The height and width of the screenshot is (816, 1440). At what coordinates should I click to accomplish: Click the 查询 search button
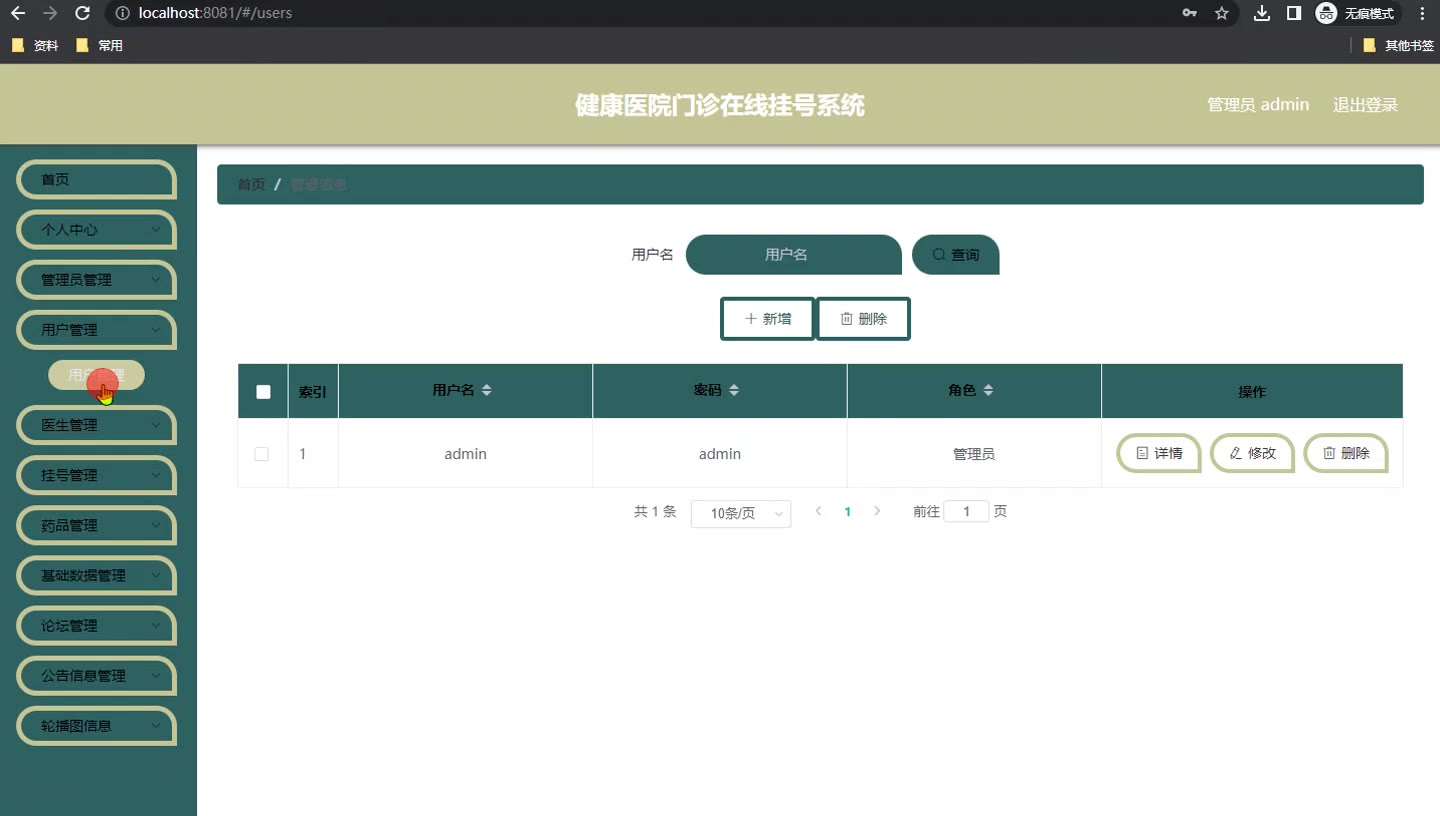coord(956,255)
